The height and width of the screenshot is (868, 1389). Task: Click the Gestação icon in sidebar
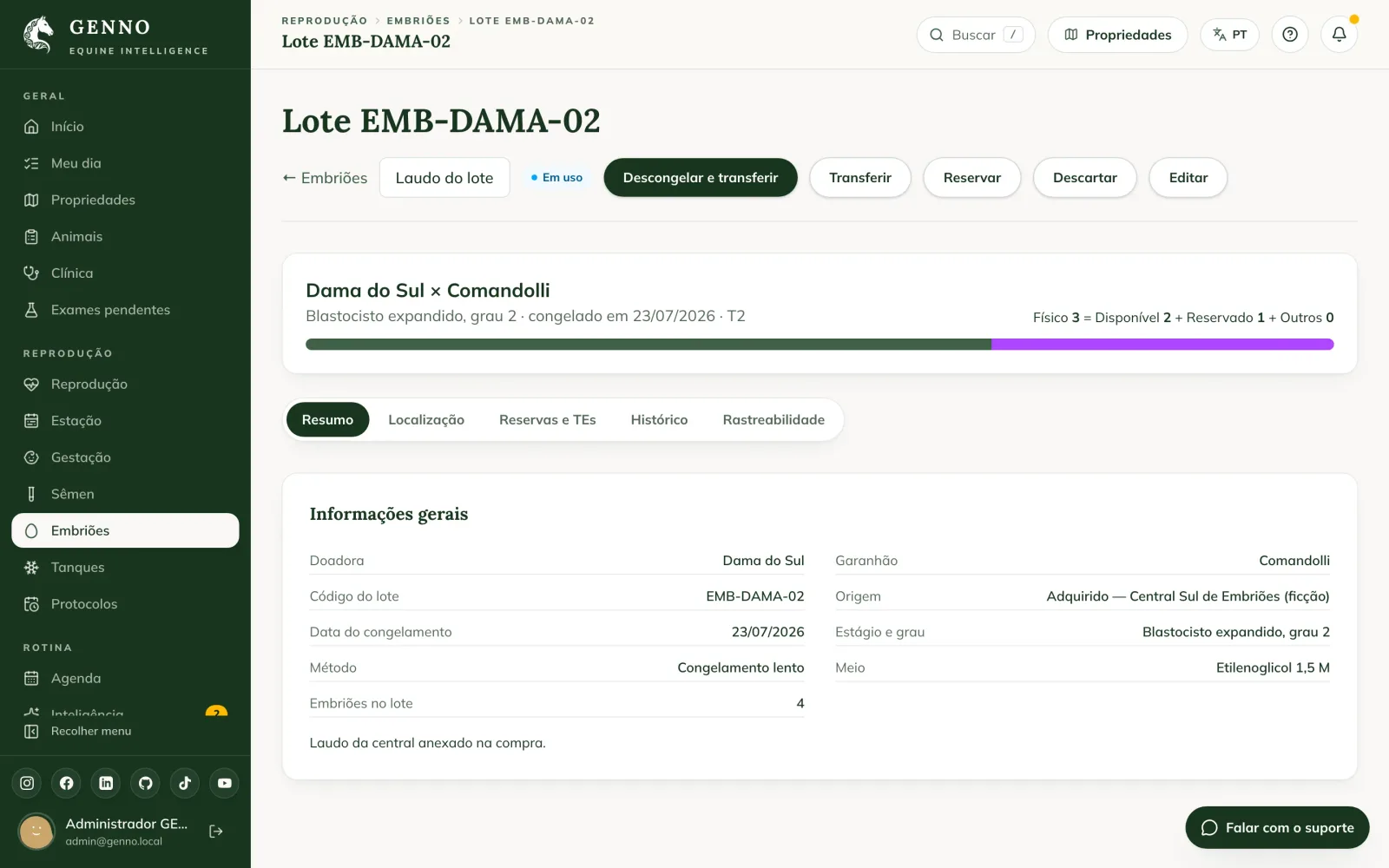[x=31, y=457]
